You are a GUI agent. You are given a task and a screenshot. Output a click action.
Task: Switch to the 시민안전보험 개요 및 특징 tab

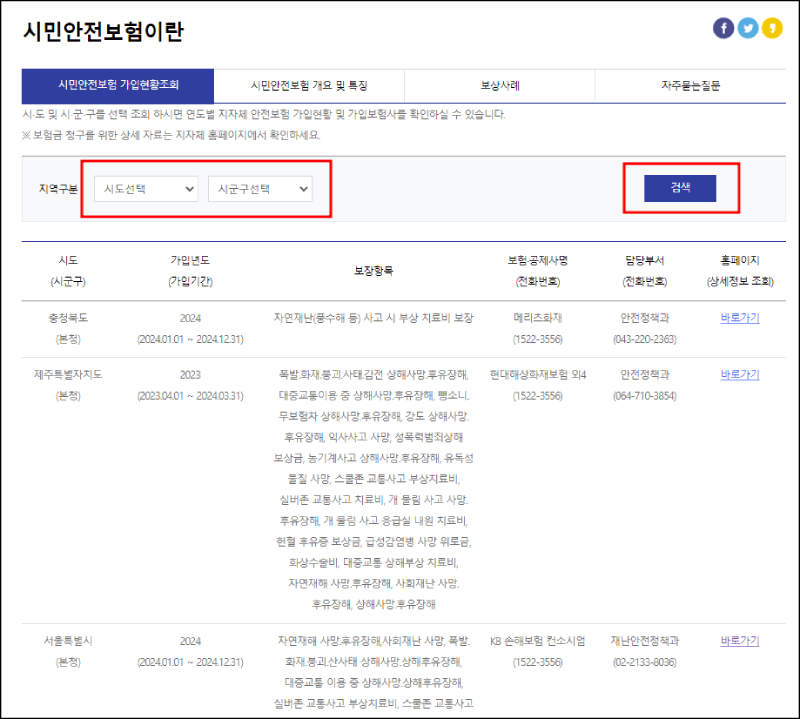(307, 86)
